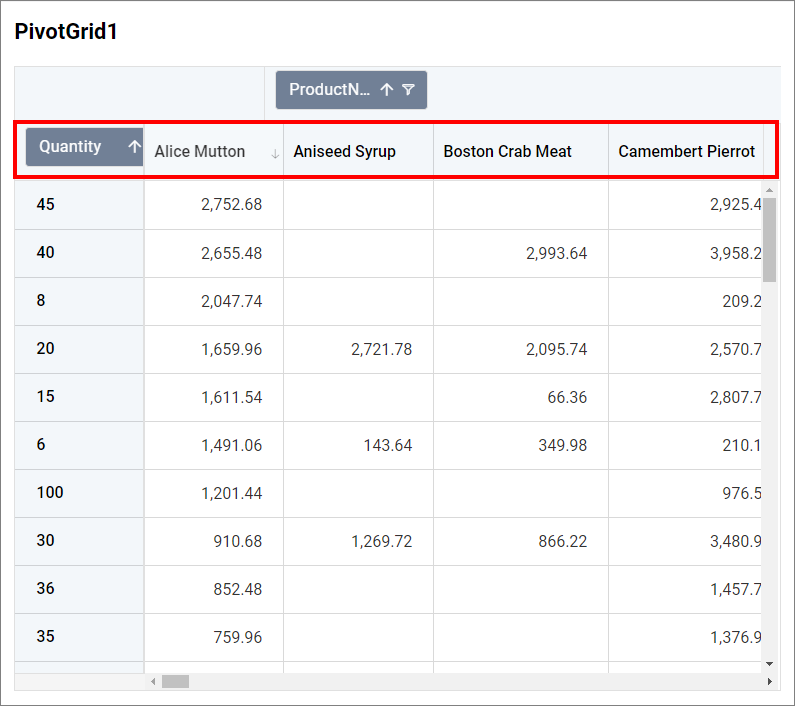Click the vertical scrollbar thumb
This screenshot has height=706, width=795.
769,240
